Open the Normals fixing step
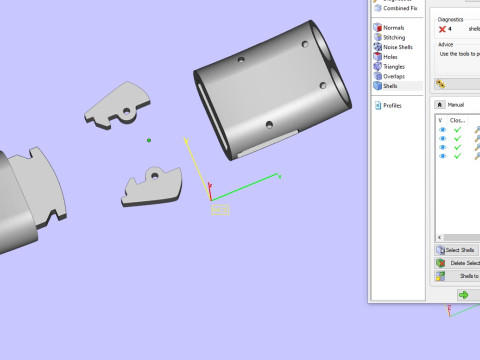480x360 pixels. click(x=389, y=28)
